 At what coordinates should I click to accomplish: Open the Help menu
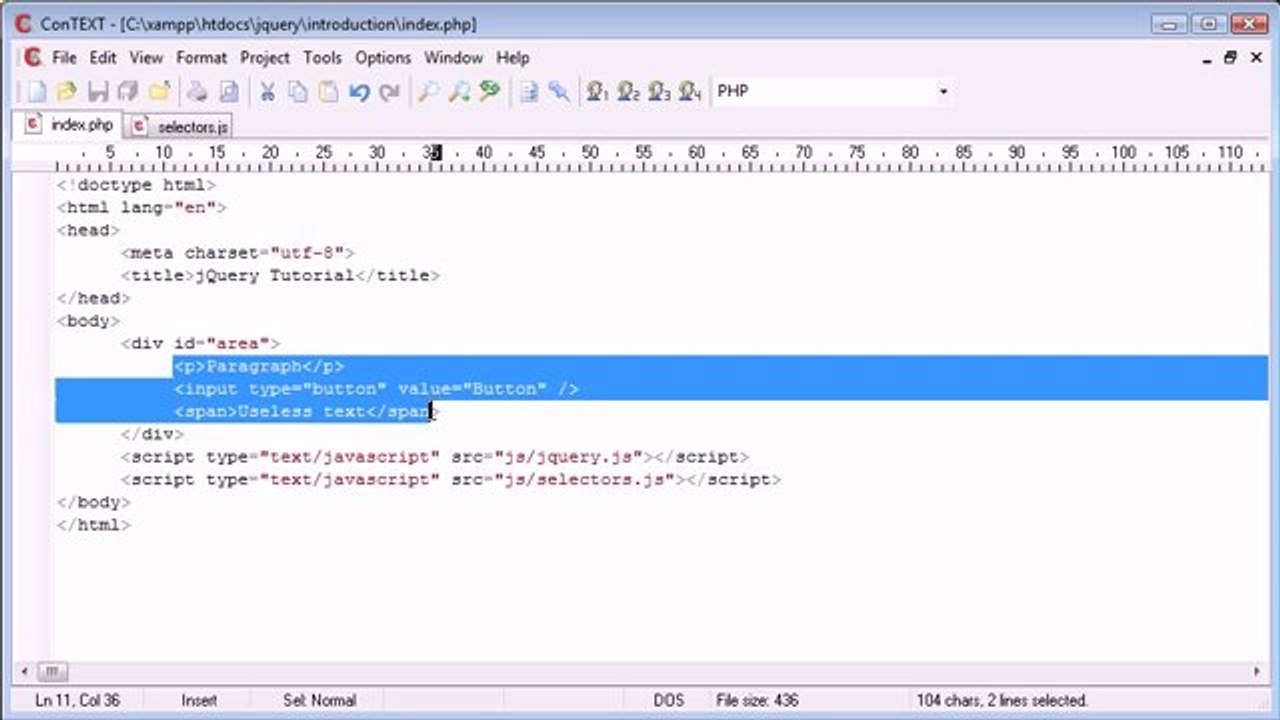pos(513,58)
